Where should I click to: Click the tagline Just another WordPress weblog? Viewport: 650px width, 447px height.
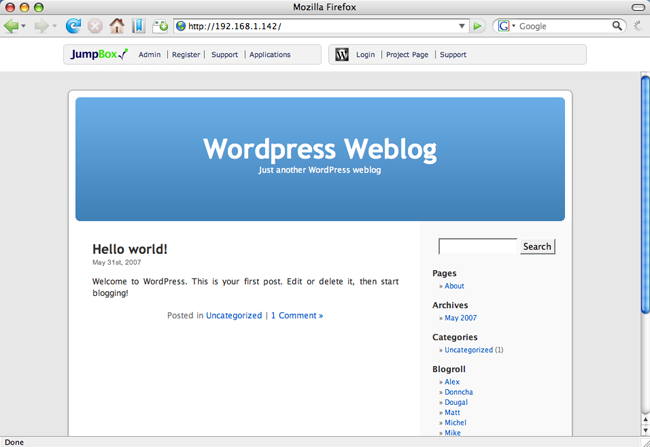pos(320,170)
